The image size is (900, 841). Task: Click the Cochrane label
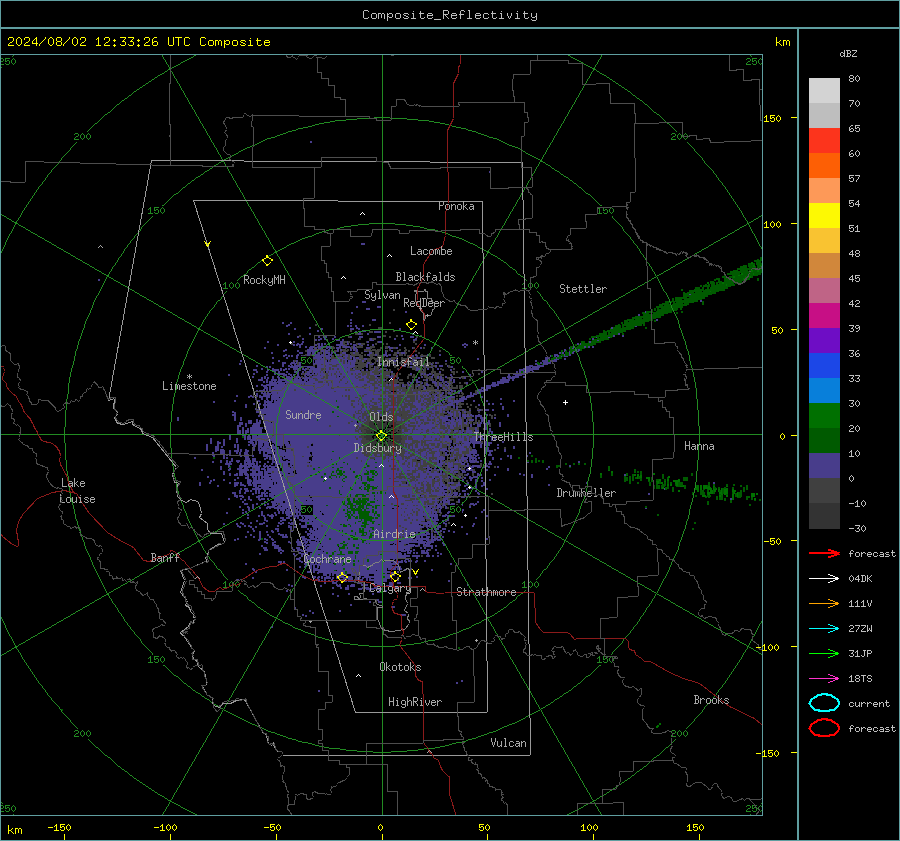(327, 559)
